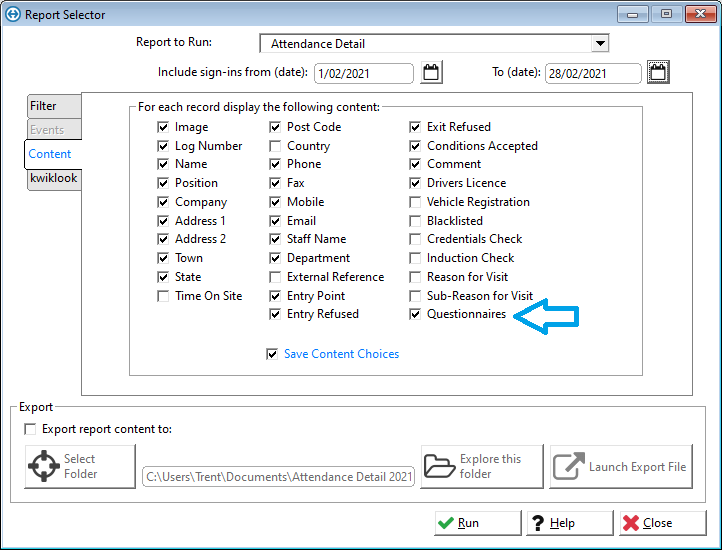
Task: Click the Launch Export File button
Action: [x=620, y=466]
